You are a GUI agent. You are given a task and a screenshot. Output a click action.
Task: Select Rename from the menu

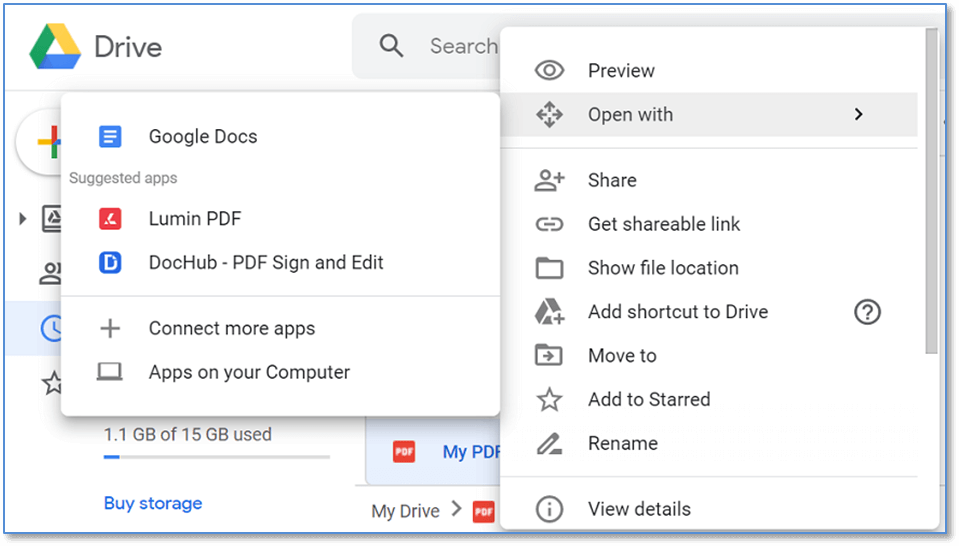tap(708, 443)
